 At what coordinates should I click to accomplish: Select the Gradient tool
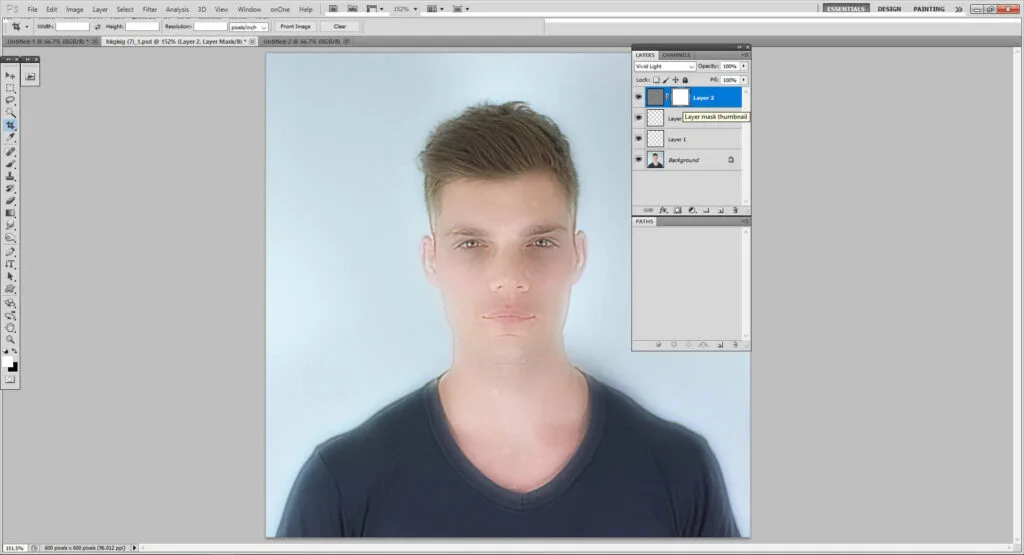pyautogui.click(x=10, y=213)
